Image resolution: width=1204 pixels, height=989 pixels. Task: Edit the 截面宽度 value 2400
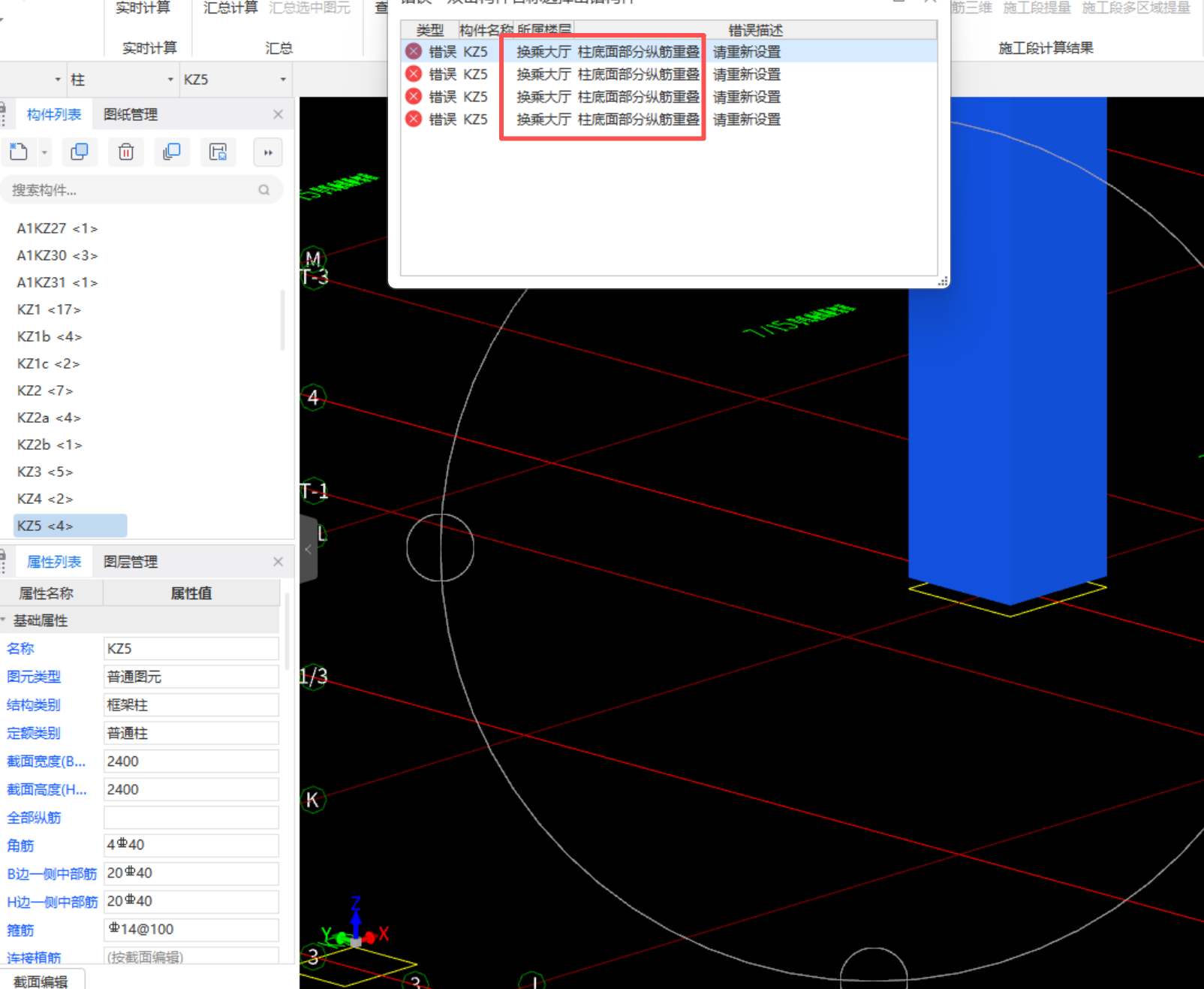[x=191, y=761]
